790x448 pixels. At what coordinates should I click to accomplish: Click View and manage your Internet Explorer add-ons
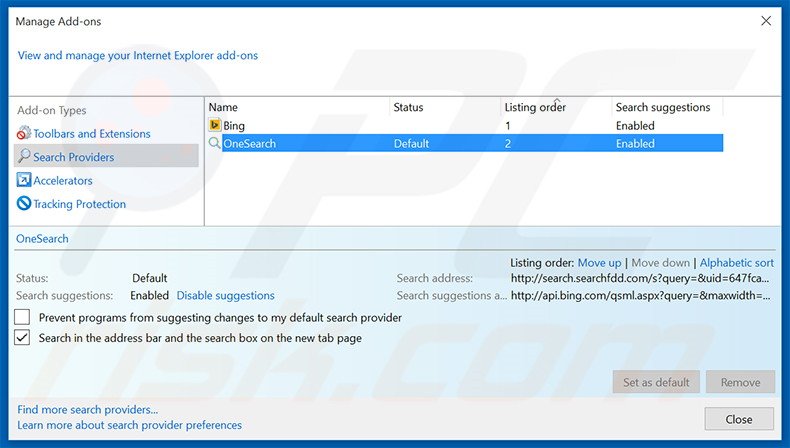138,55
